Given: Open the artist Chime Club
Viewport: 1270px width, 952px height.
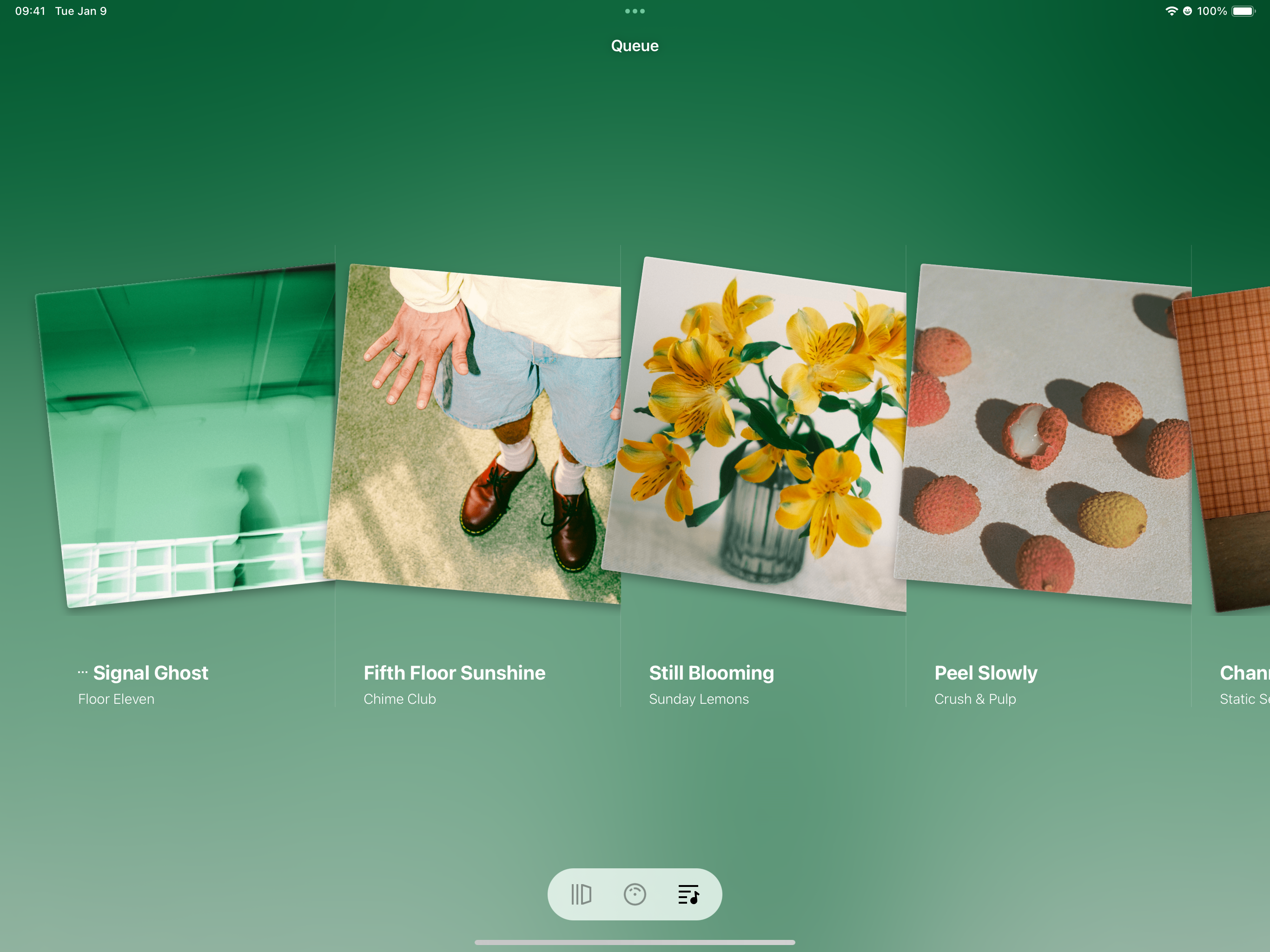Looking at the screenshot, I should point(400,699).
